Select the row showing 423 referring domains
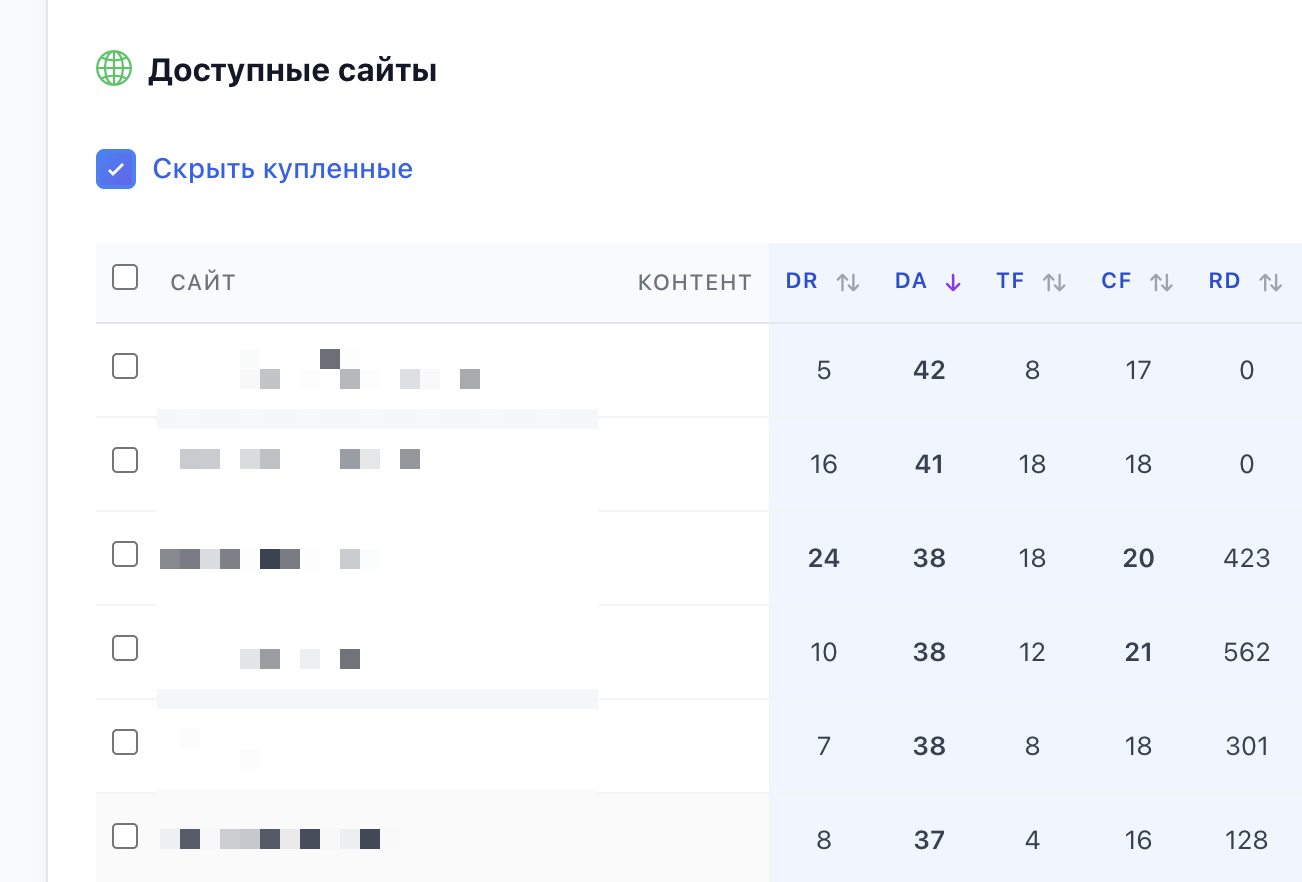Viewport: 1302px width, 882px height. click(125, 554)
